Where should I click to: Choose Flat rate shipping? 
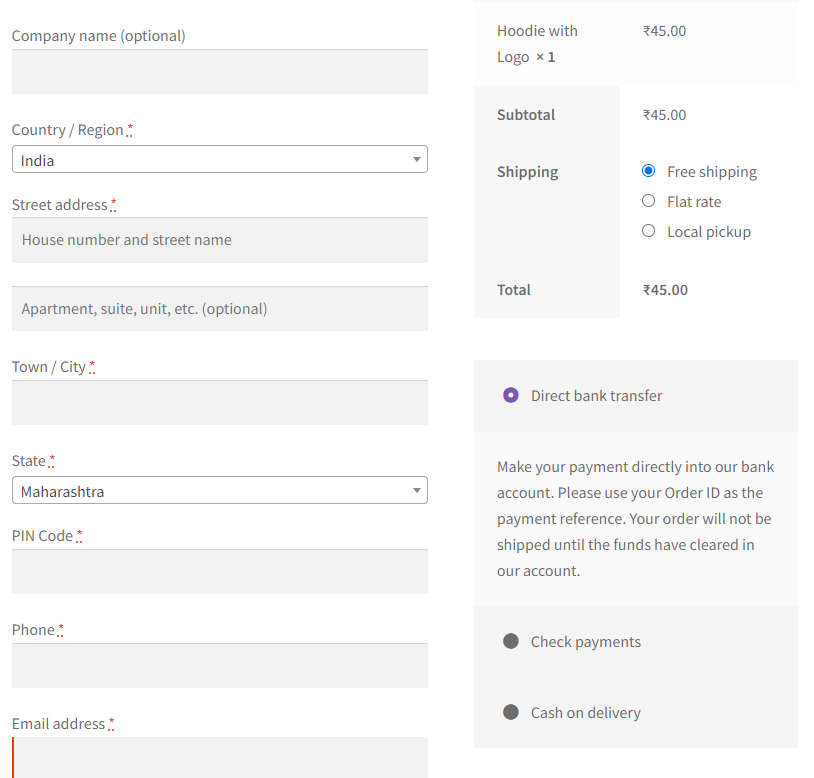[x=648, y=201]
